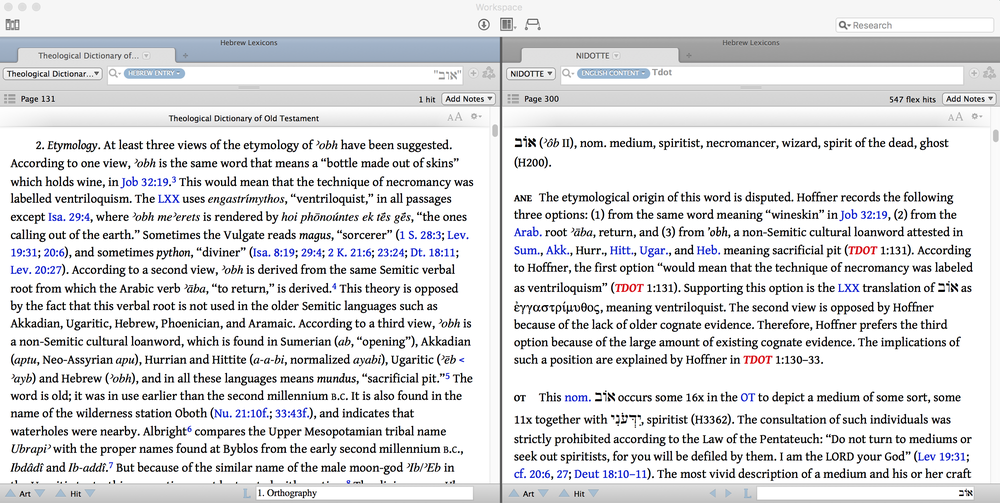Click the table of contents icon beside Page 131
The width and height of the screenshot is (1000, 503).
point(9,99)
